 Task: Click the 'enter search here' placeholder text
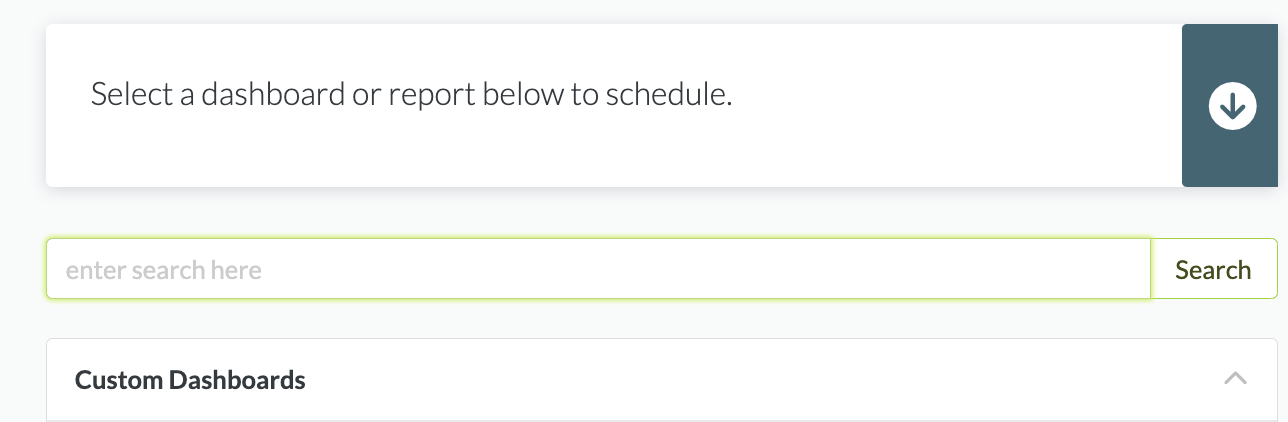(164, 270)
